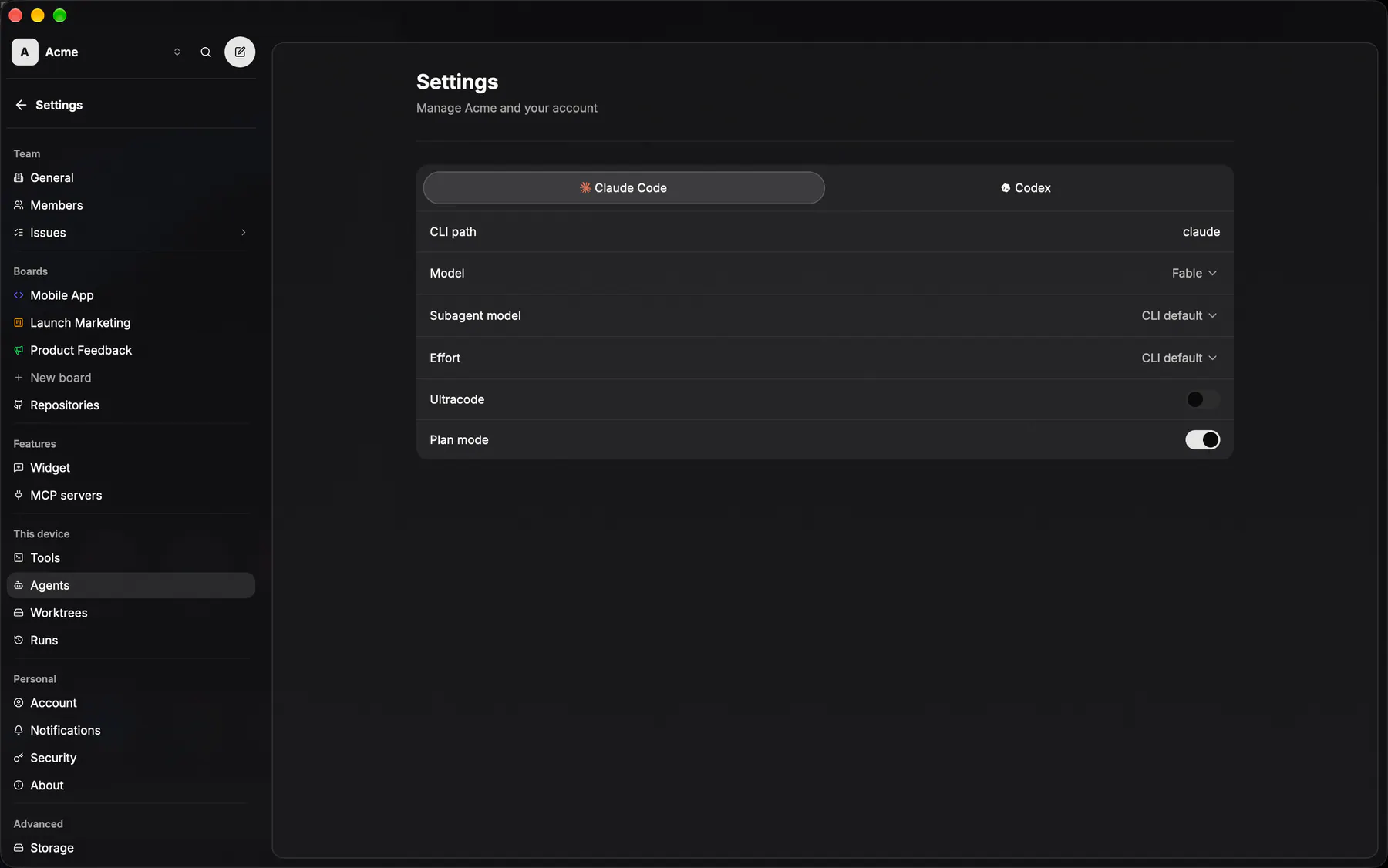Click the Launch Marketing board icon
Viewport: 1388px width, 868px height.
click(19, 323)
